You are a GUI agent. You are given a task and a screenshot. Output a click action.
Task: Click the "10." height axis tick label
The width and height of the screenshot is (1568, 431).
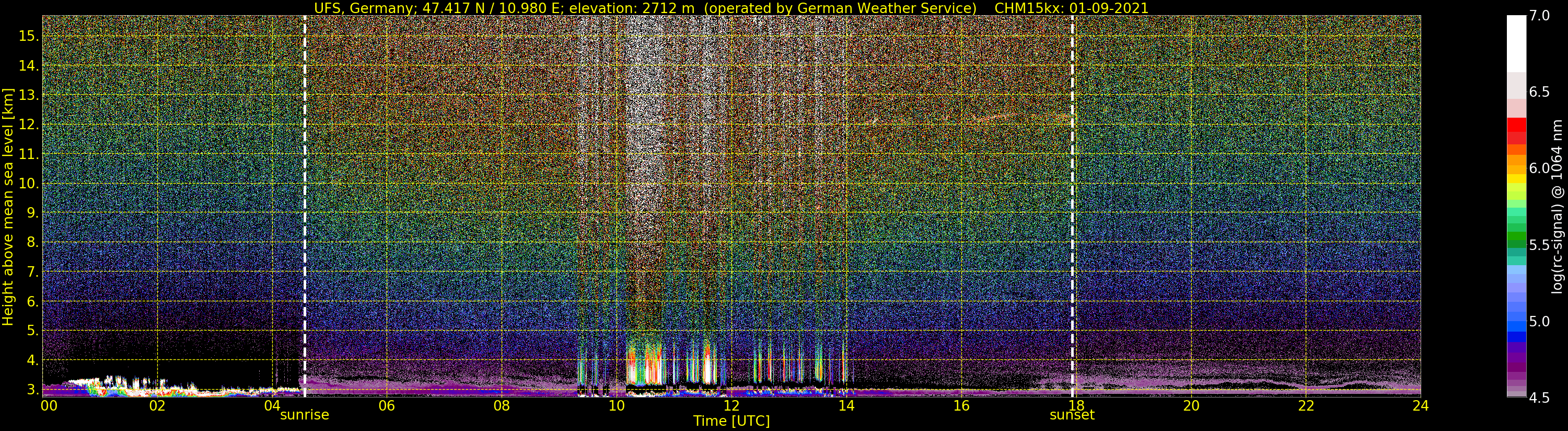click(29, 184)
